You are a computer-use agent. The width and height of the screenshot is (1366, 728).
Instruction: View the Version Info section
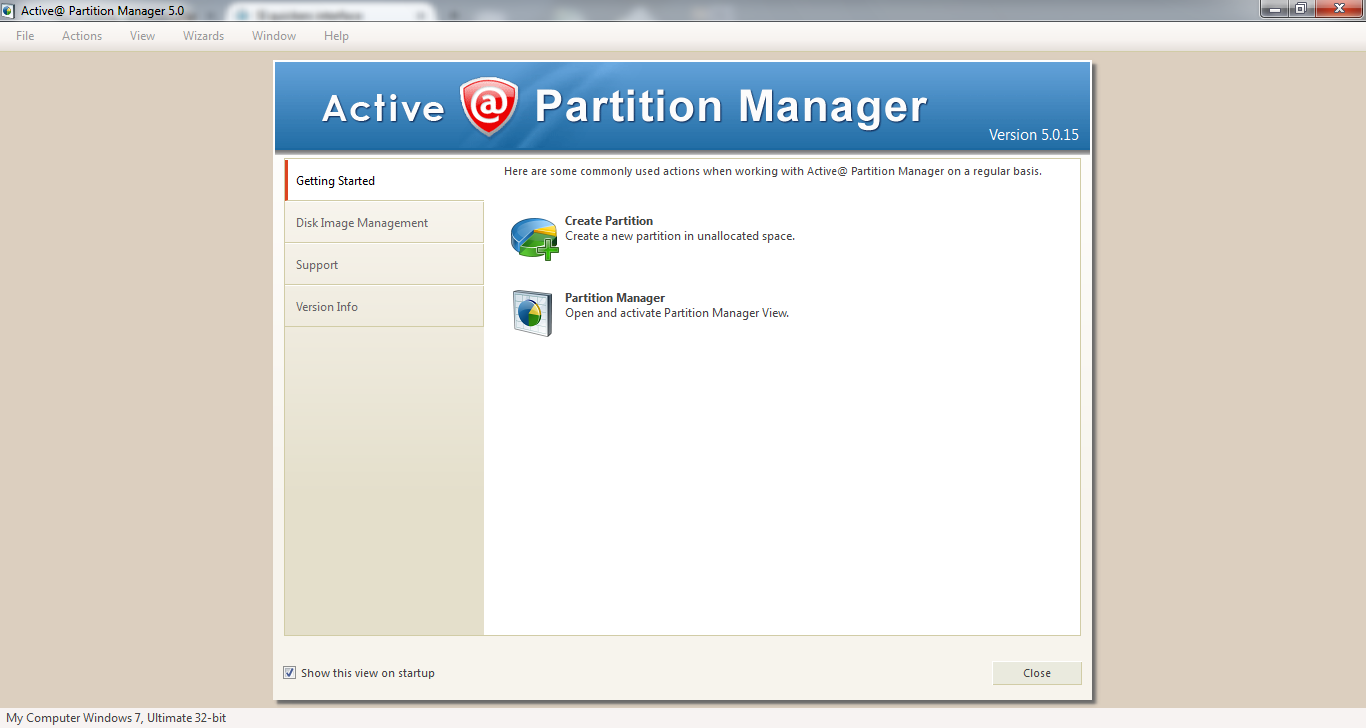click(327, 306)
